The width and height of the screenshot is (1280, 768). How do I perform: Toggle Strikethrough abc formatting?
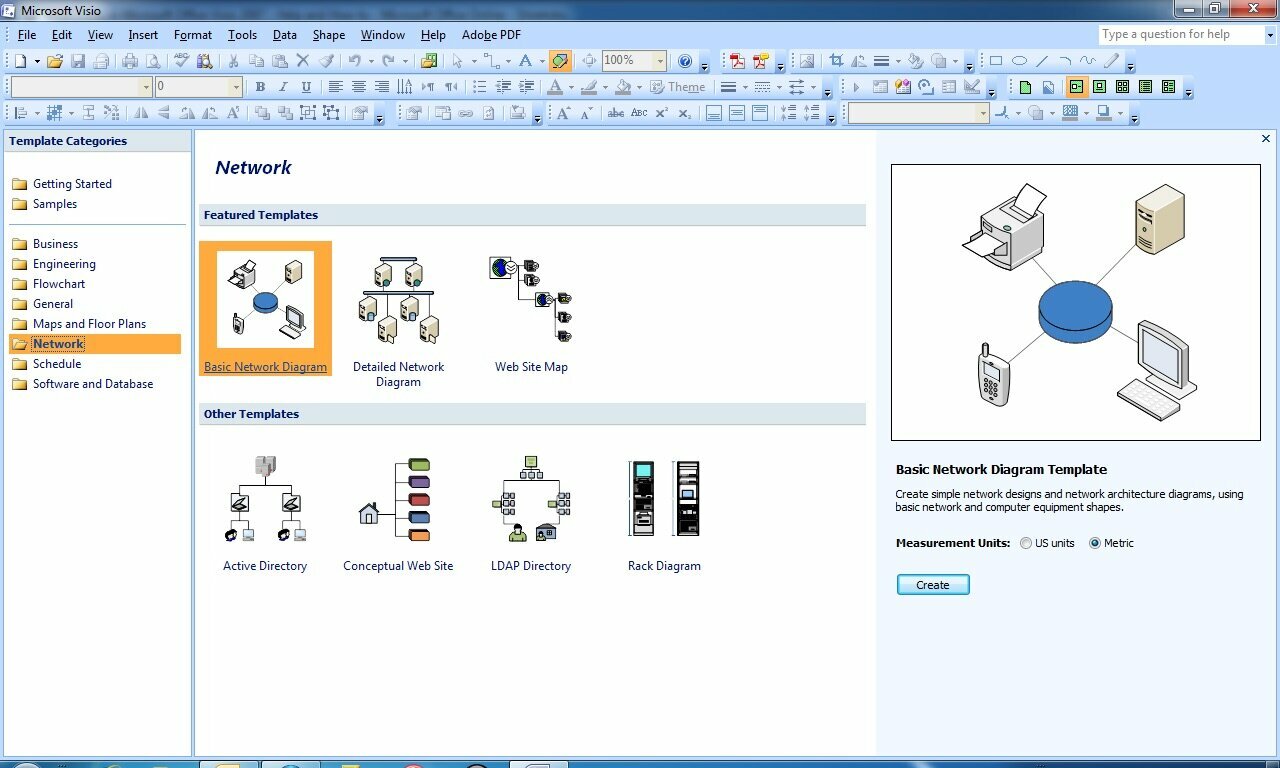[x=616, y=113]
